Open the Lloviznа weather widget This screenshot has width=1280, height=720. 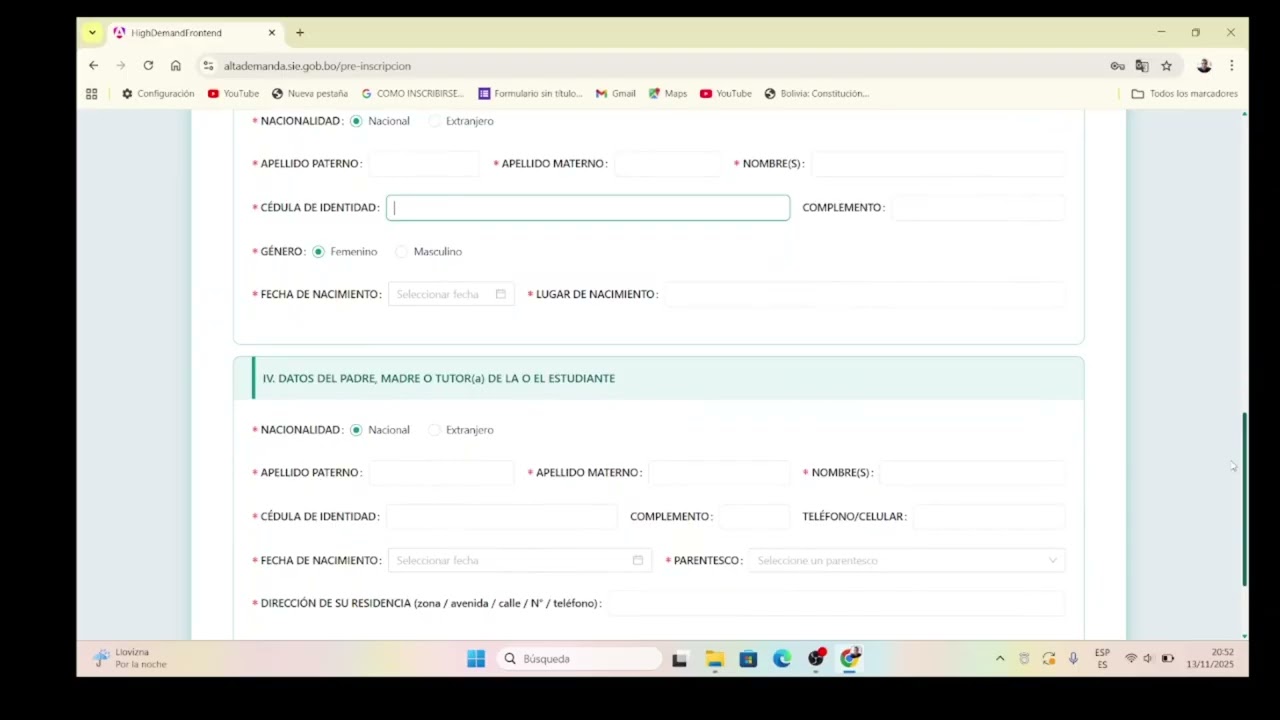pyautogui.click(x=130, y=658)
